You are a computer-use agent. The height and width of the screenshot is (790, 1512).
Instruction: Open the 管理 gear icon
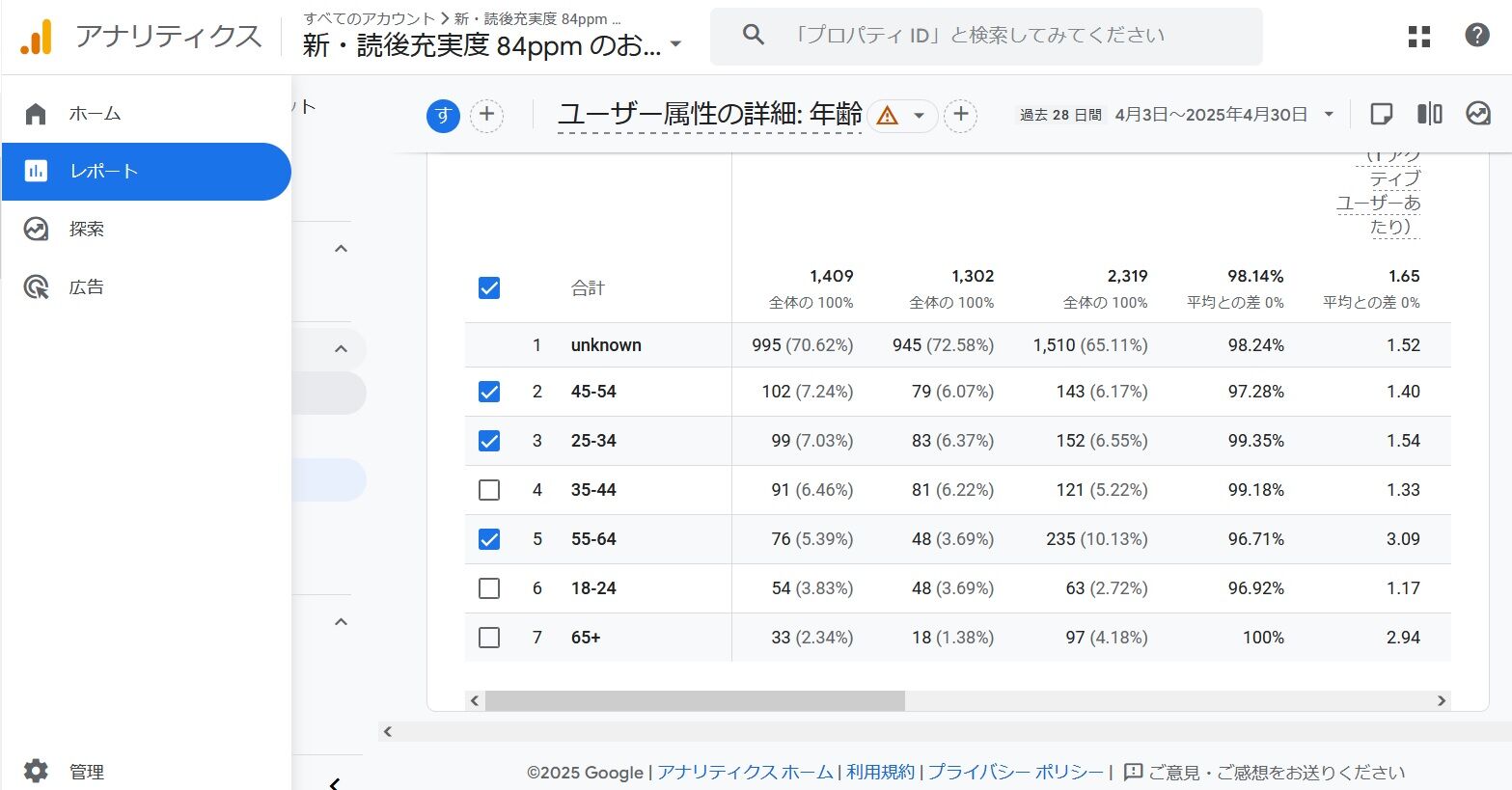tap(36, 772)
